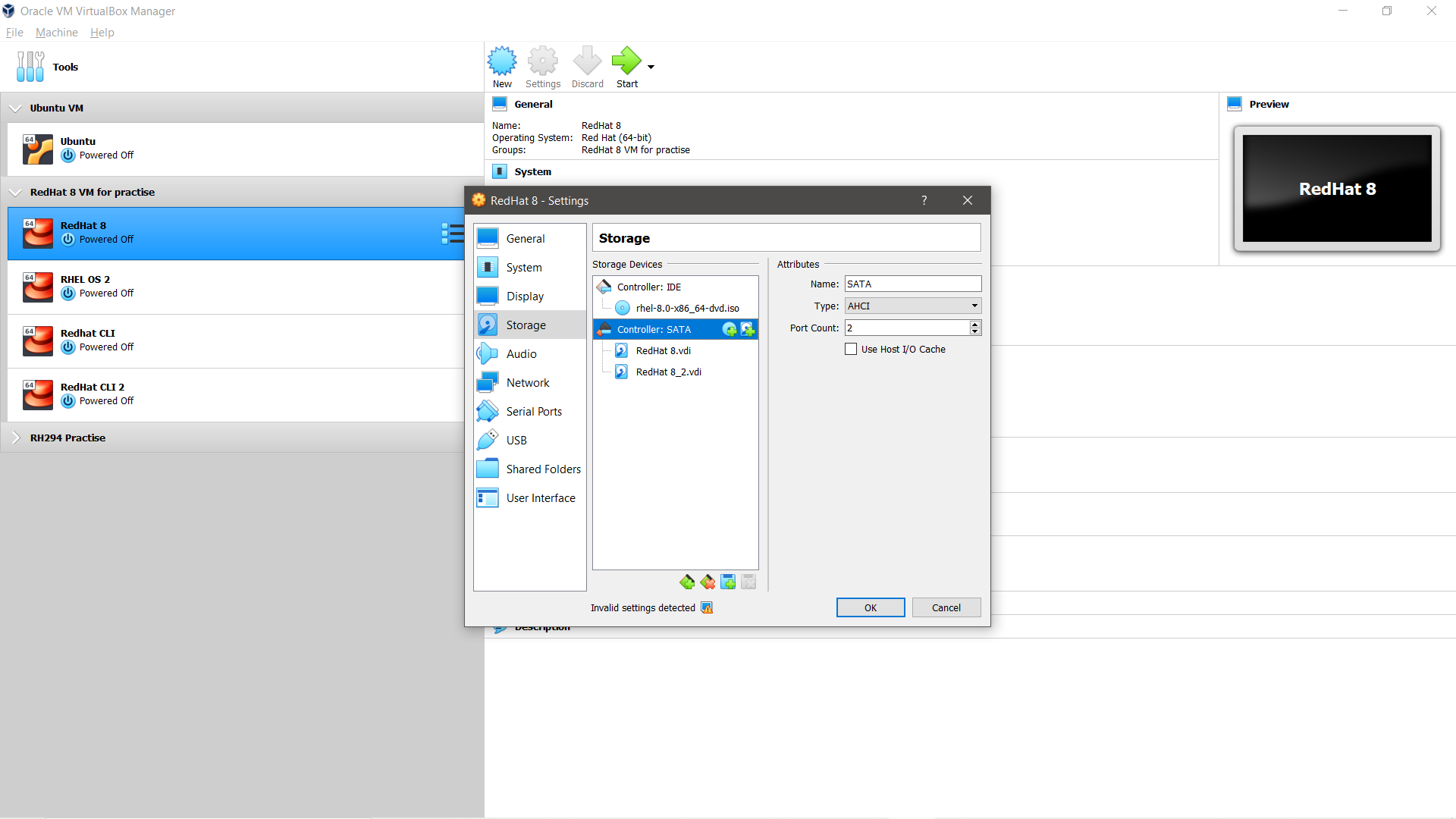Open the File menu

[14, 33]
